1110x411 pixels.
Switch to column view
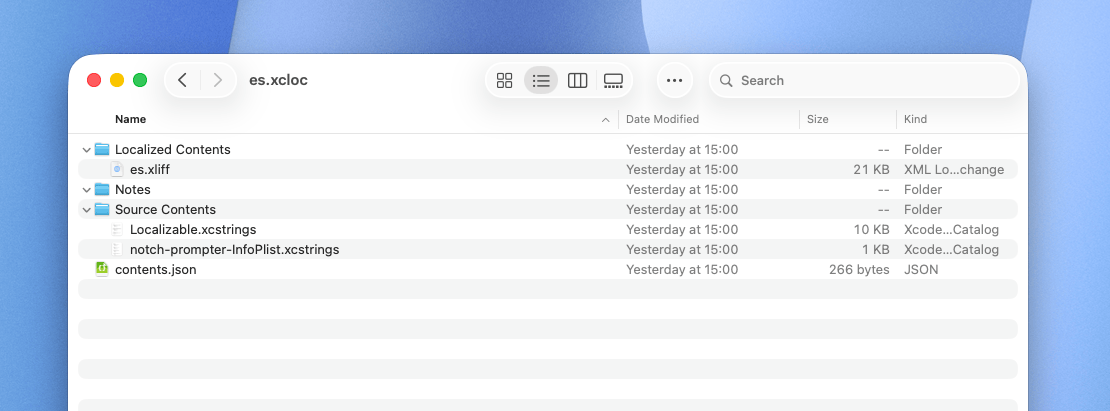(x=577, y=80)
